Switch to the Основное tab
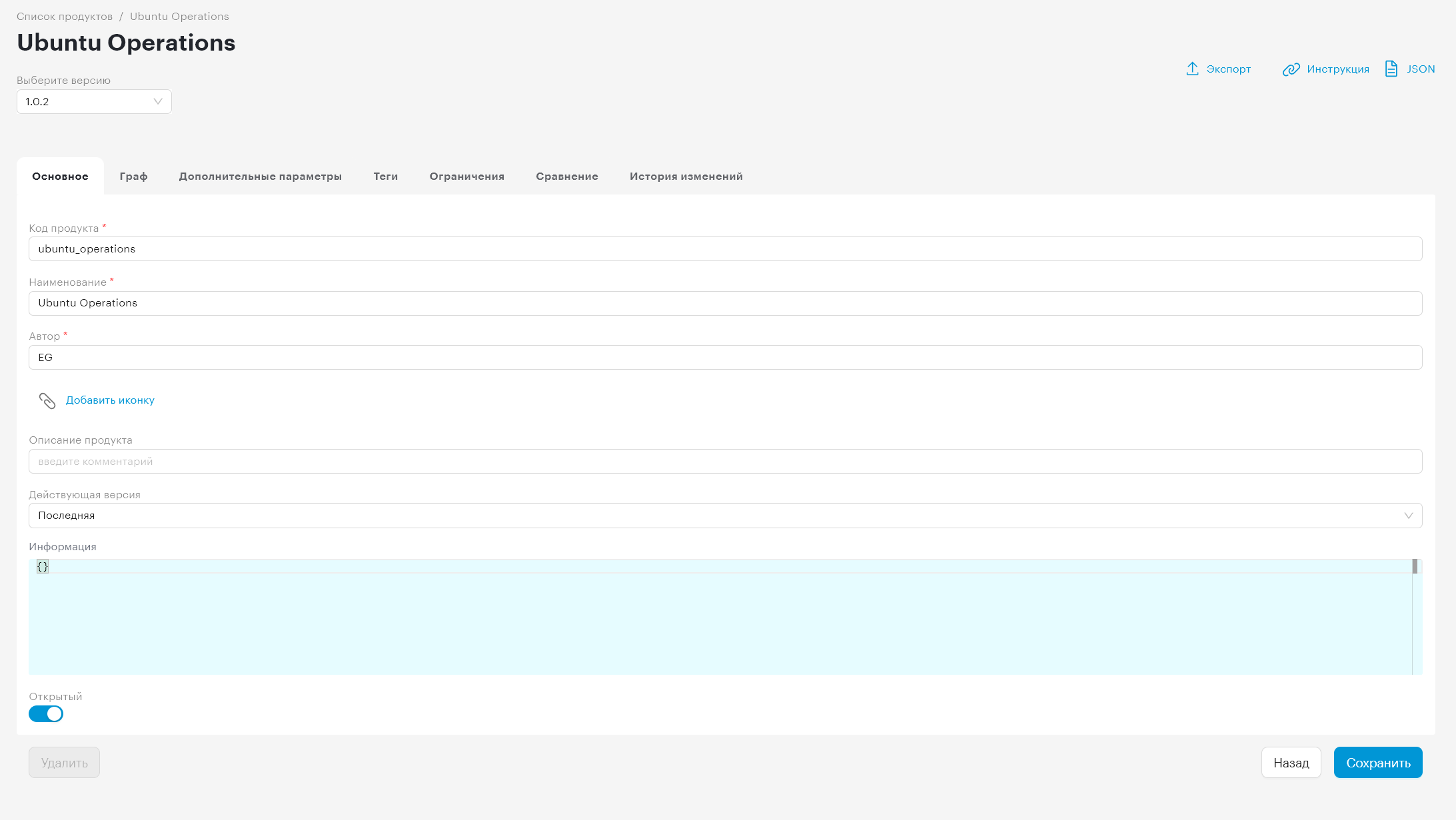1456x820 pixels. click(60, 177)
